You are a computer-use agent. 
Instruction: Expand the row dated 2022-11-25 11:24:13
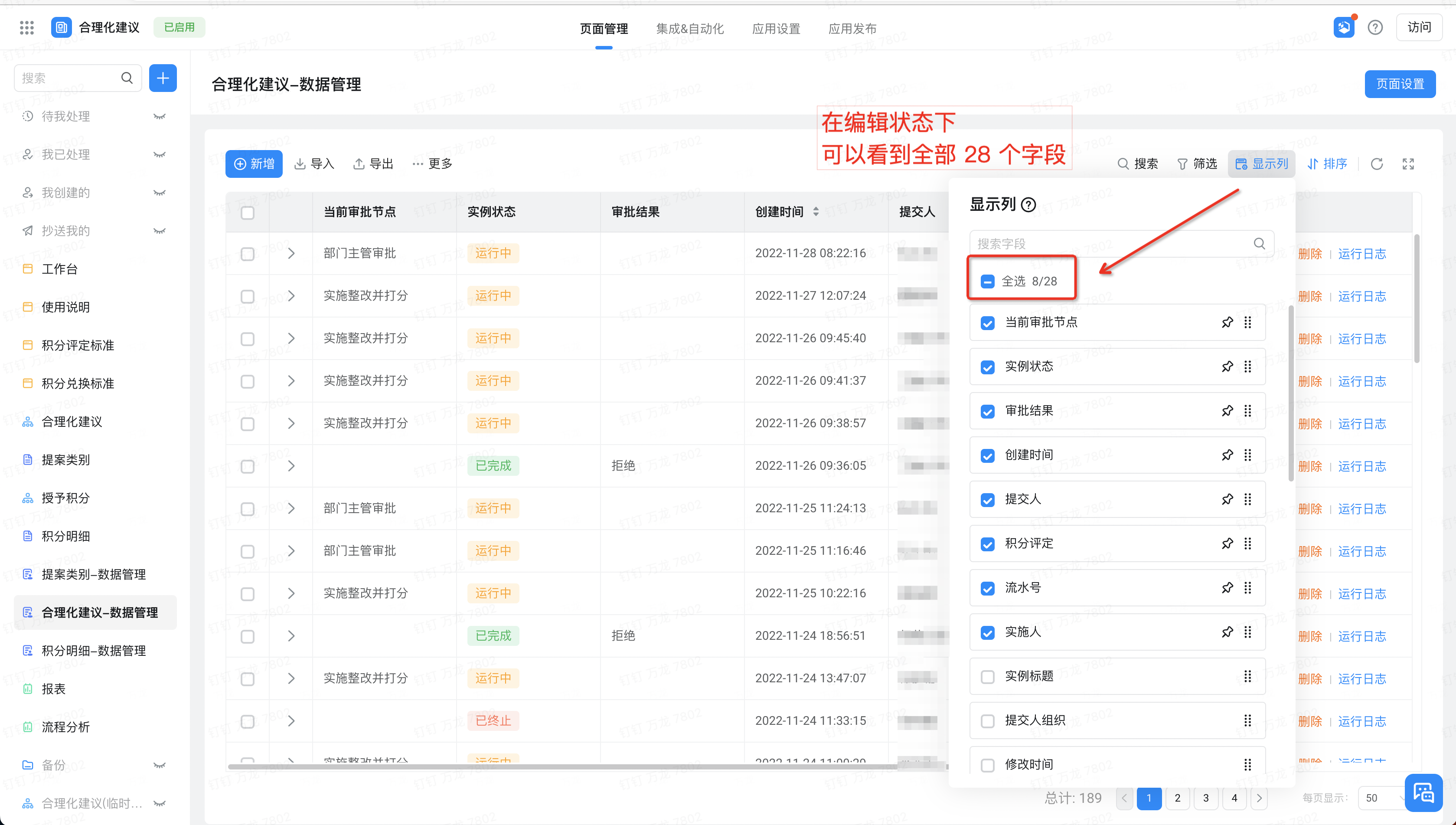click(291, 508)
